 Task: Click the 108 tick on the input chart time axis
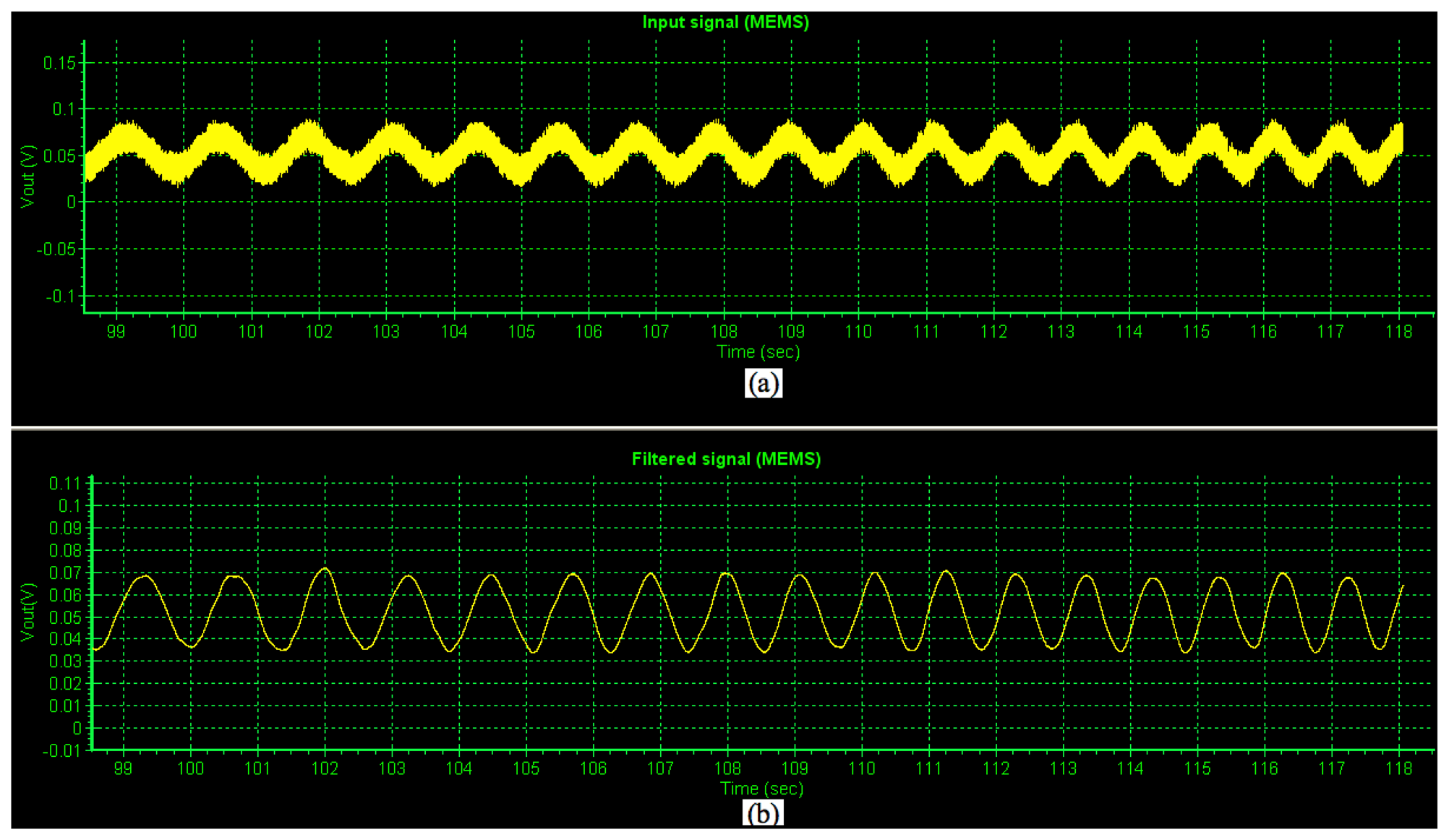724,332
